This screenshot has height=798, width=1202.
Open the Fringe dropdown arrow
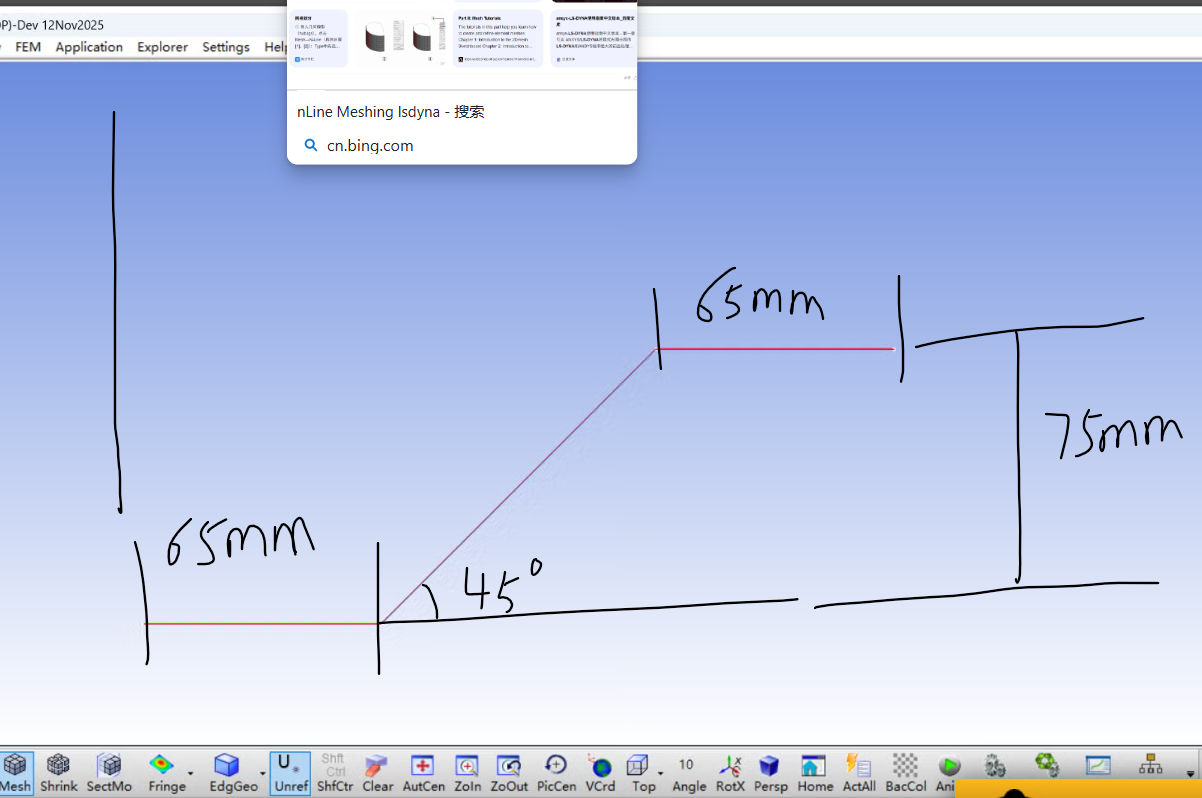pyautogui.click(x=190, y=773)
